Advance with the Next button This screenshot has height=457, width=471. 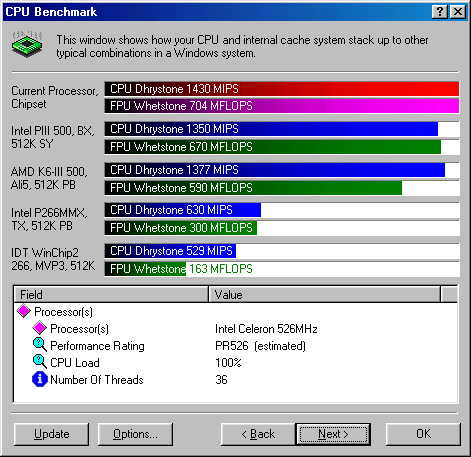[333, 434]
